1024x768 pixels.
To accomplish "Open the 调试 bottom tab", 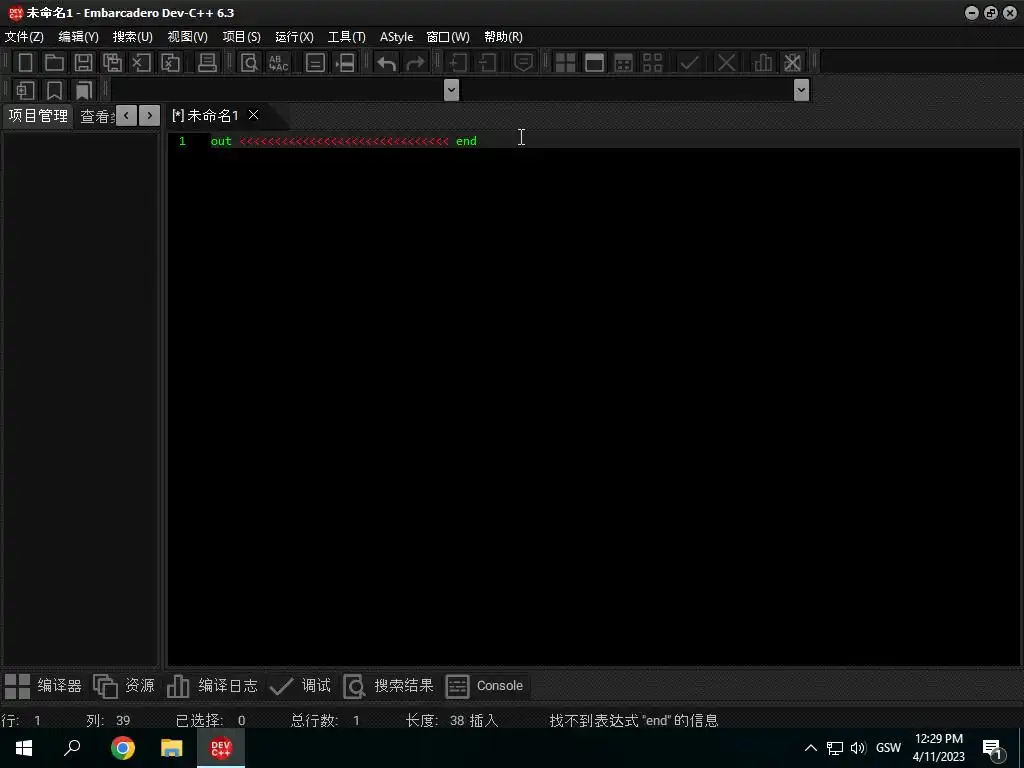I will [300, 686].
